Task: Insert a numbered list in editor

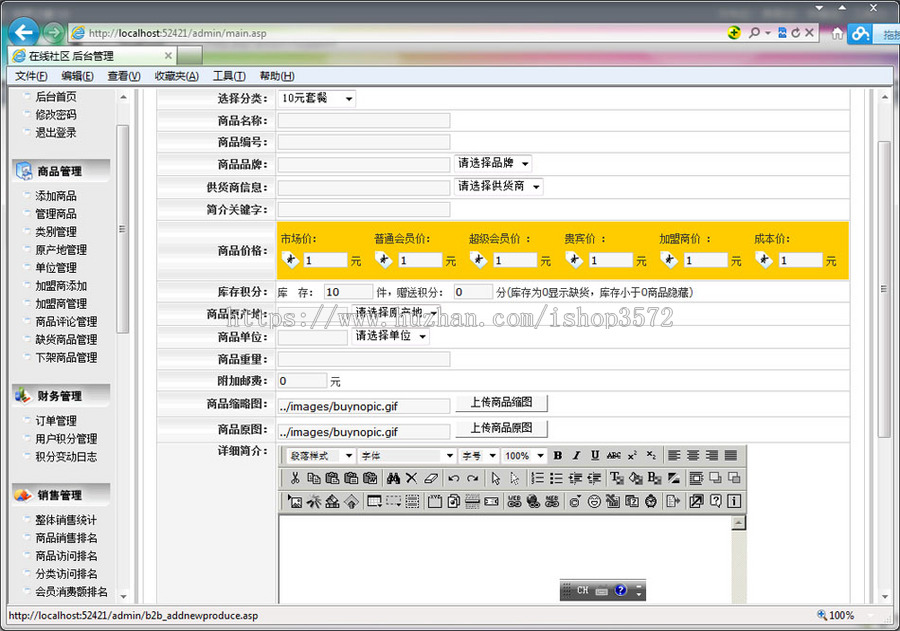Action: click(537, 478)
